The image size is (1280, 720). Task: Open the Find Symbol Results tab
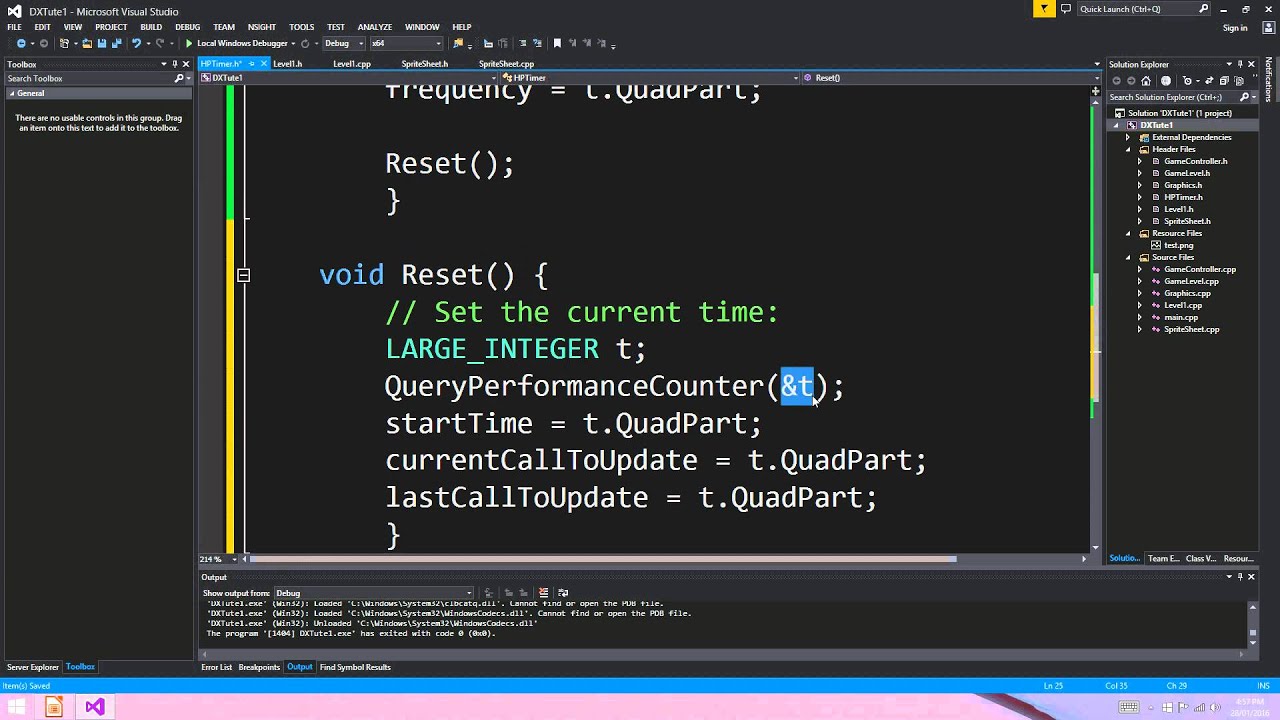(x=355, y=667)
